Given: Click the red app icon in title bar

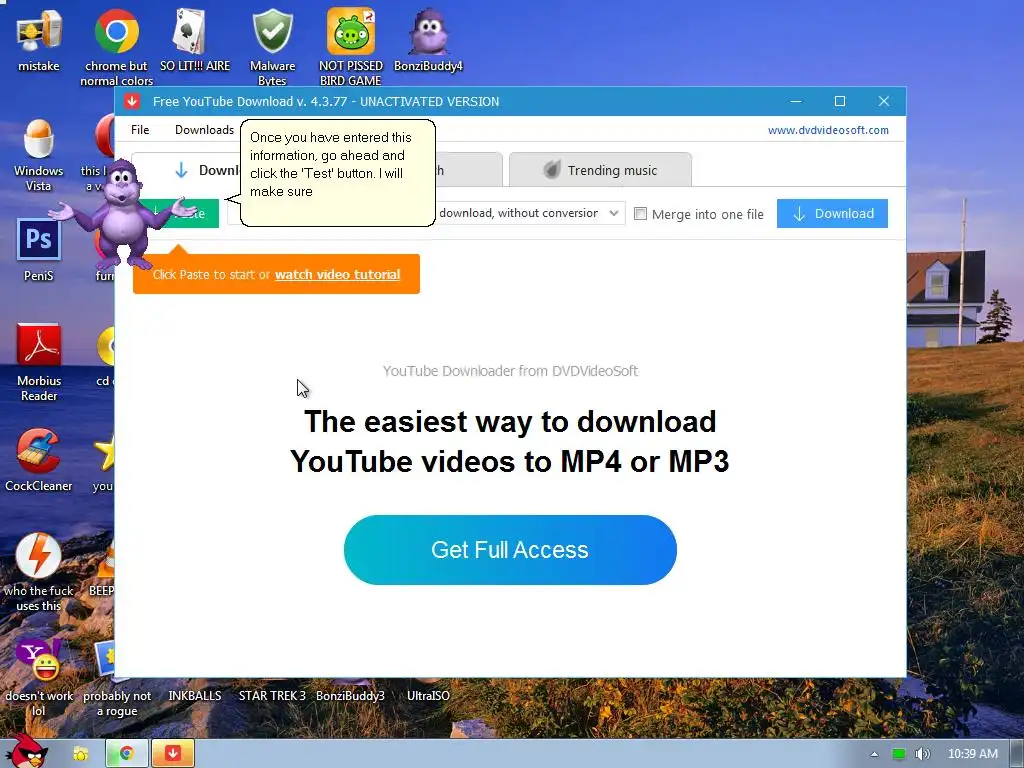Looking at the screenshot, I should click(x=132, y=101).
